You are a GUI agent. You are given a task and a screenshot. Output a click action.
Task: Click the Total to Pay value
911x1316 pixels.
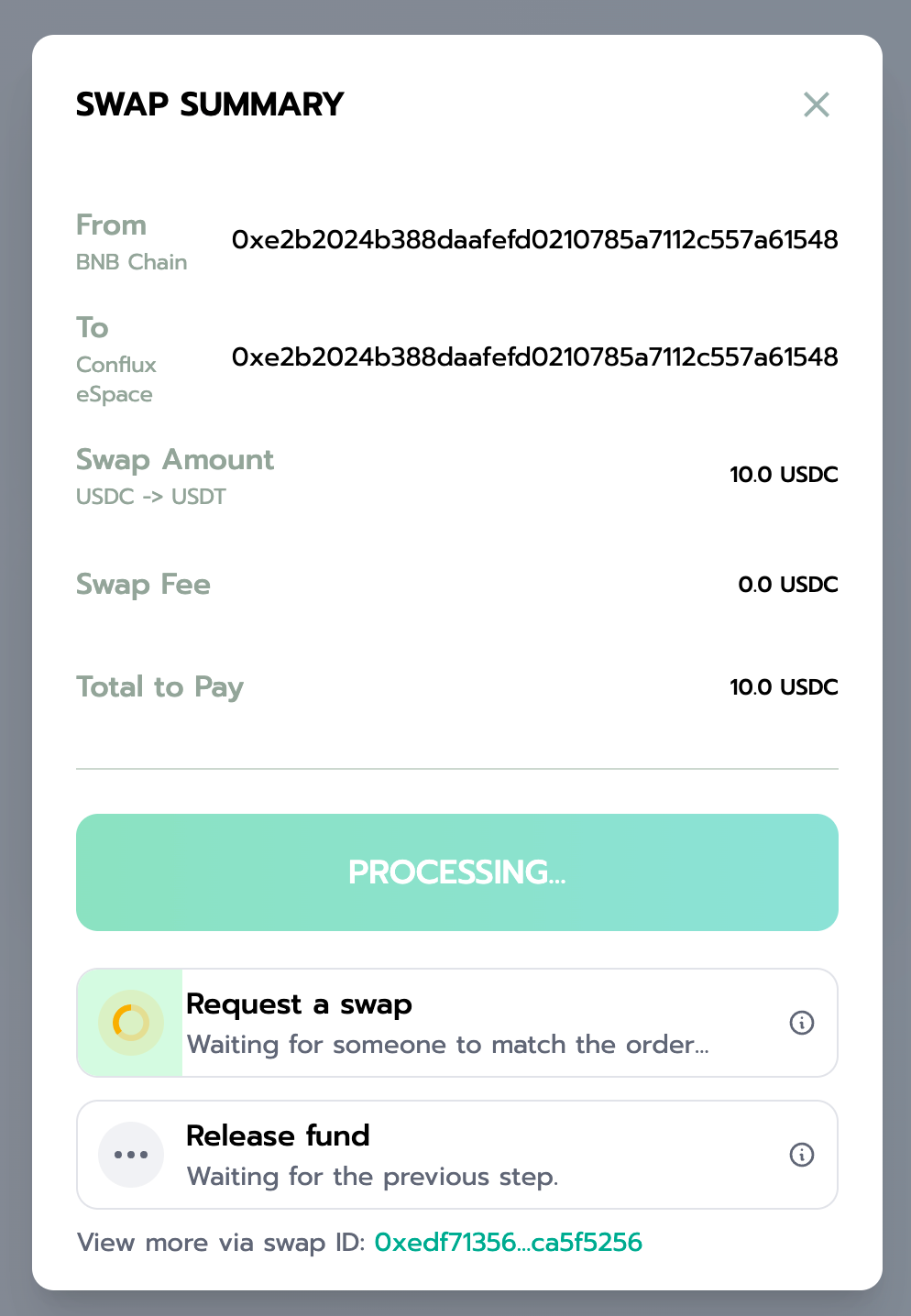(783, 687)
